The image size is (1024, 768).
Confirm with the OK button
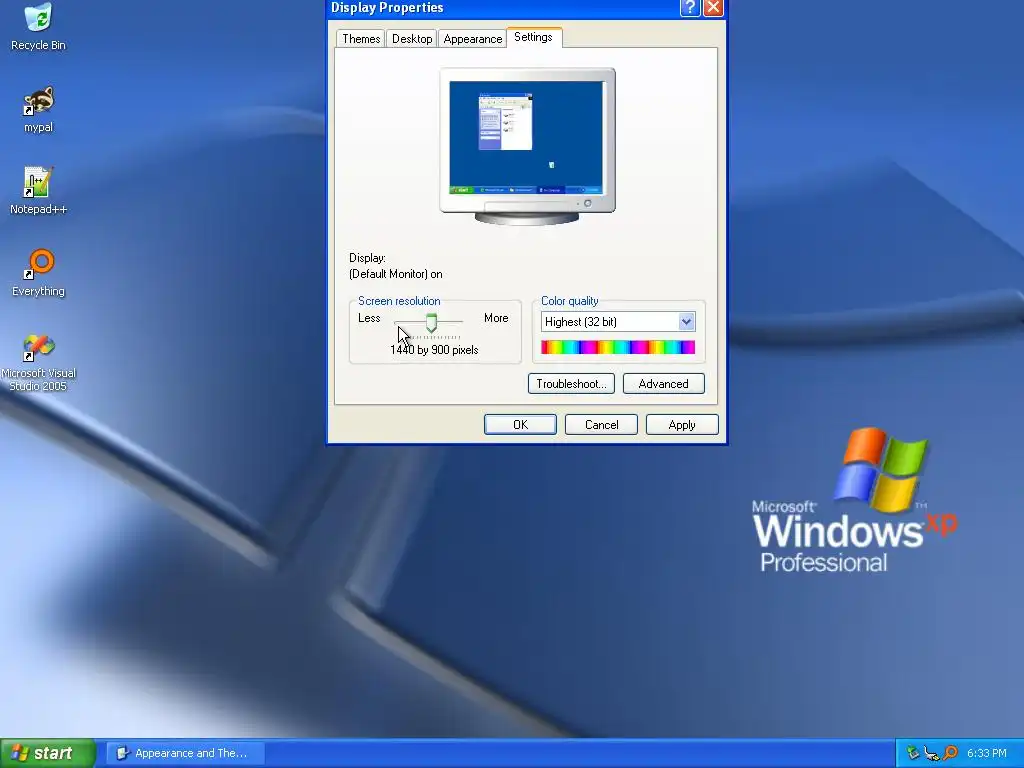tap(520, 424)
